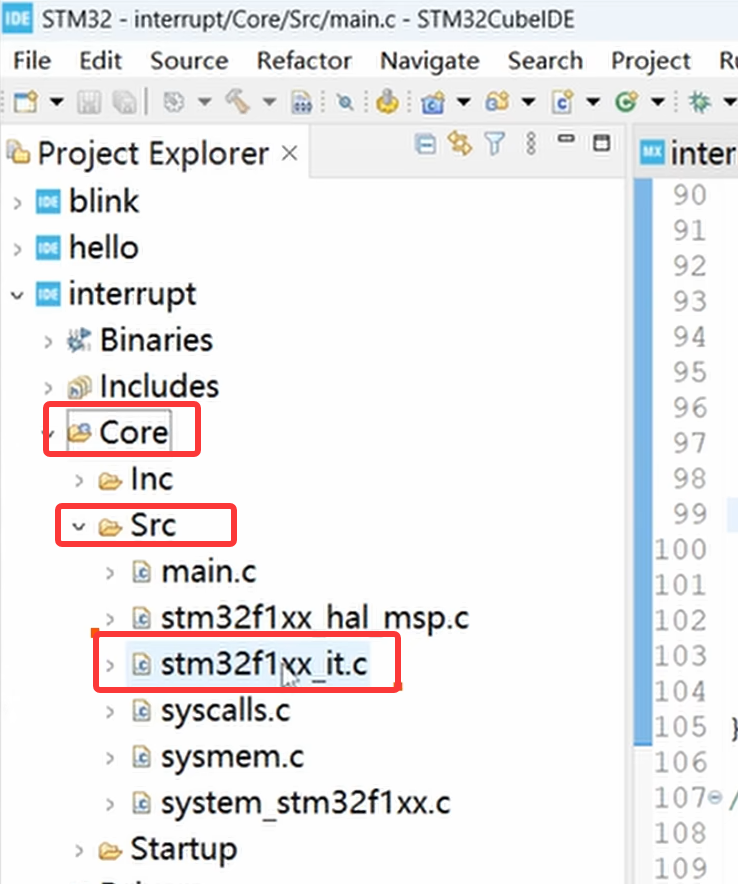Select the Inc folder
The height and width of the screenshot is (884, 738).
pyautogui.click(x=152, y=479)
